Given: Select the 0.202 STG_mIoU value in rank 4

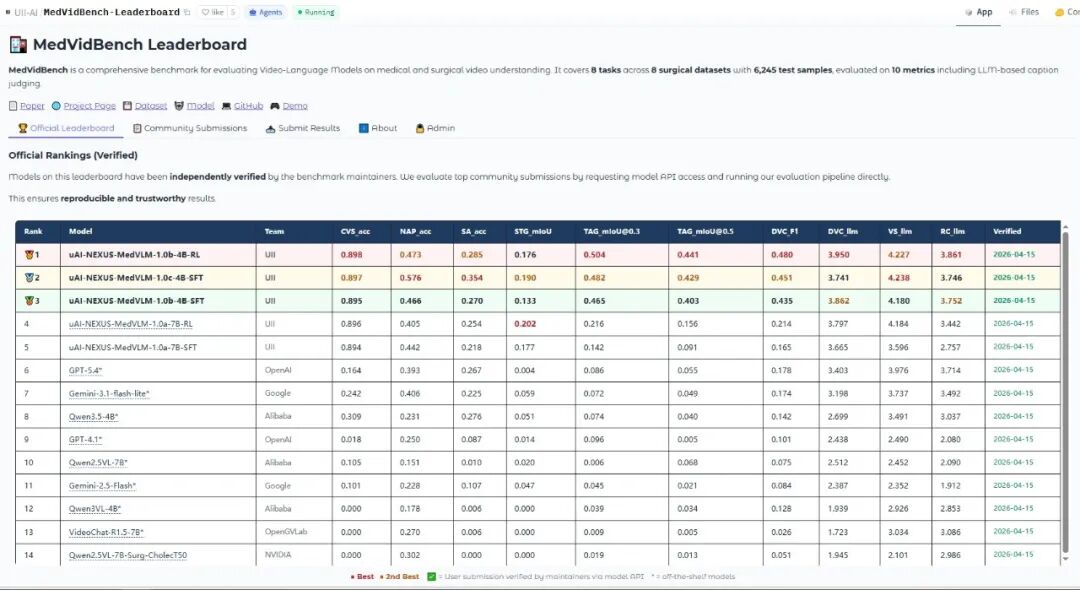Looking at the screenshot, I should click(525, 324).
